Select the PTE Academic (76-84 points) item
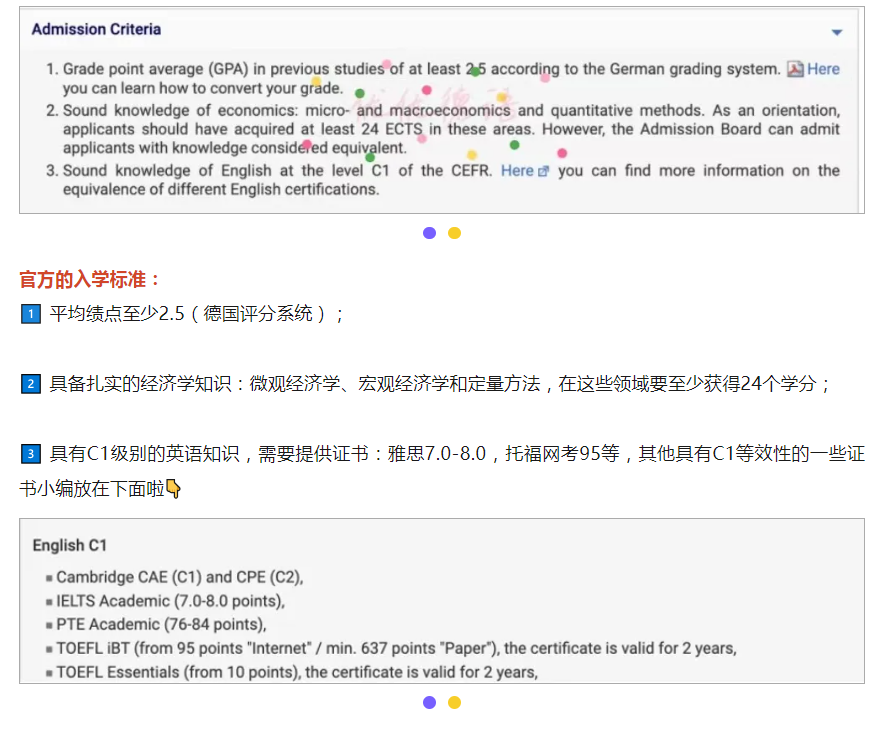The image size is (886, 741). [x=162, y=625]
